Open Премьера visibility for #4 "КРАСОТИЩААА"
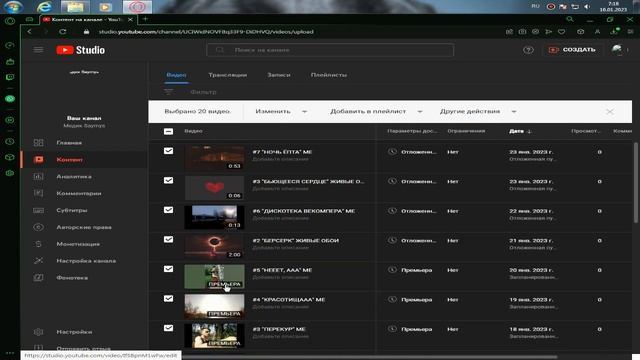Image resolution: width=640 pixels, height=360 pixels. 410,300
